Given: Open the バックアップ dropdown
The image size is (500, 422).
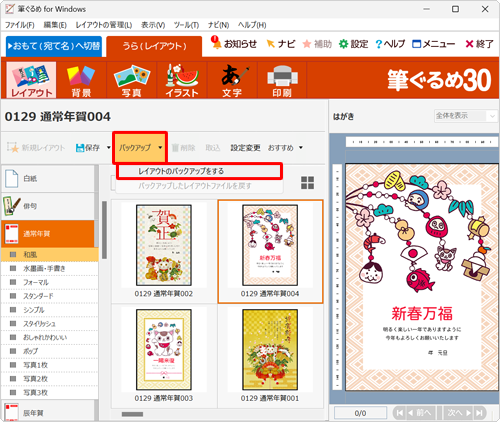Looking at the screenshot, I should [140, 147].
